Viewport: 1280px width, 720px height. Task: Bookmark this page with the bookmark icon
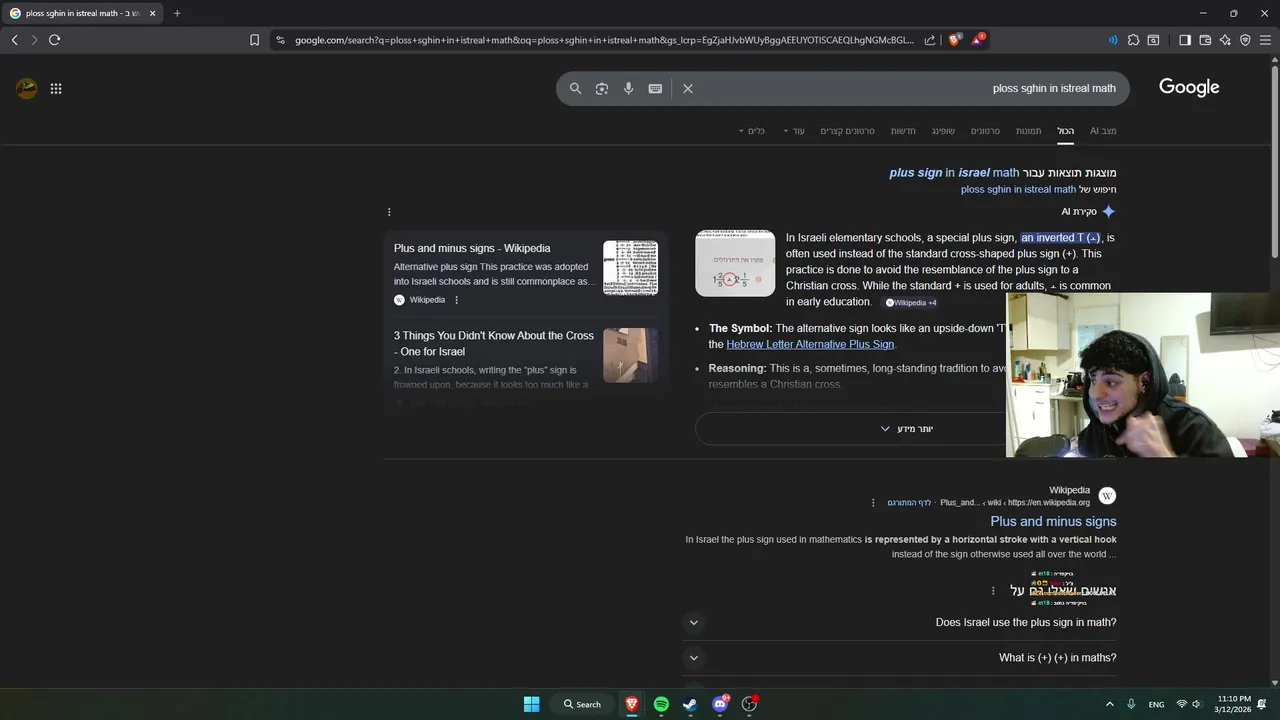pos(254,40)
